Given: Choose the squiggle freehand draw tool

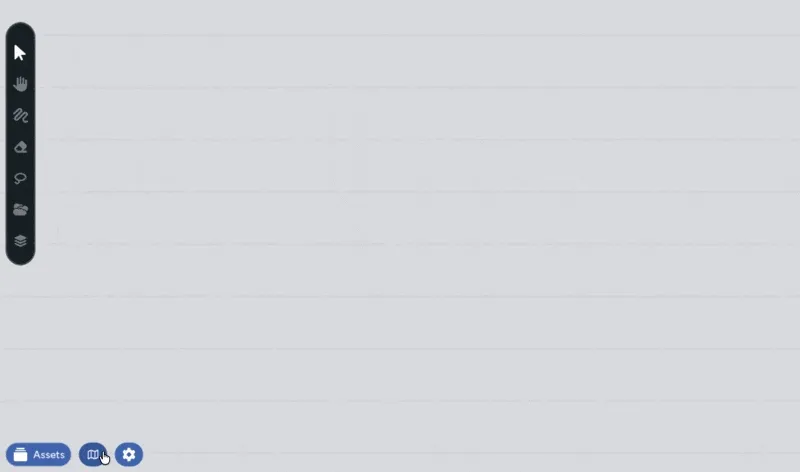Looking at the screenshot, I should click(x=20, y=116).
